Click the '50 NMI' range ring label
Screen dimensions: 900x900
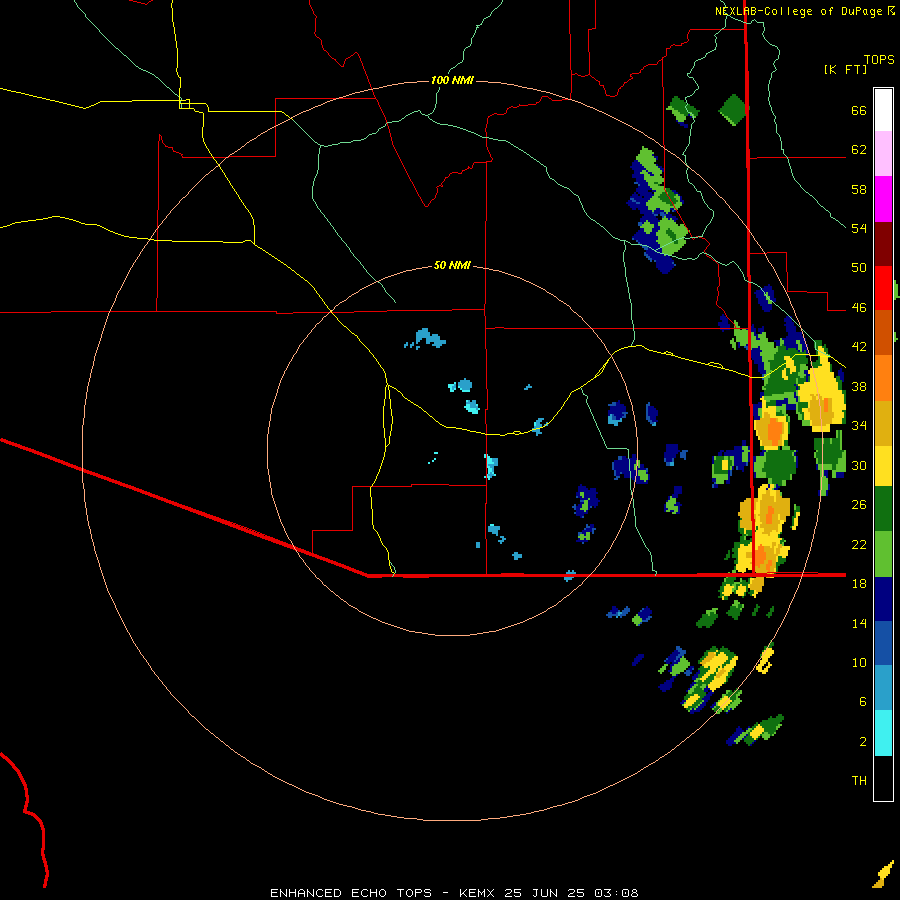[x=452, y=265]
